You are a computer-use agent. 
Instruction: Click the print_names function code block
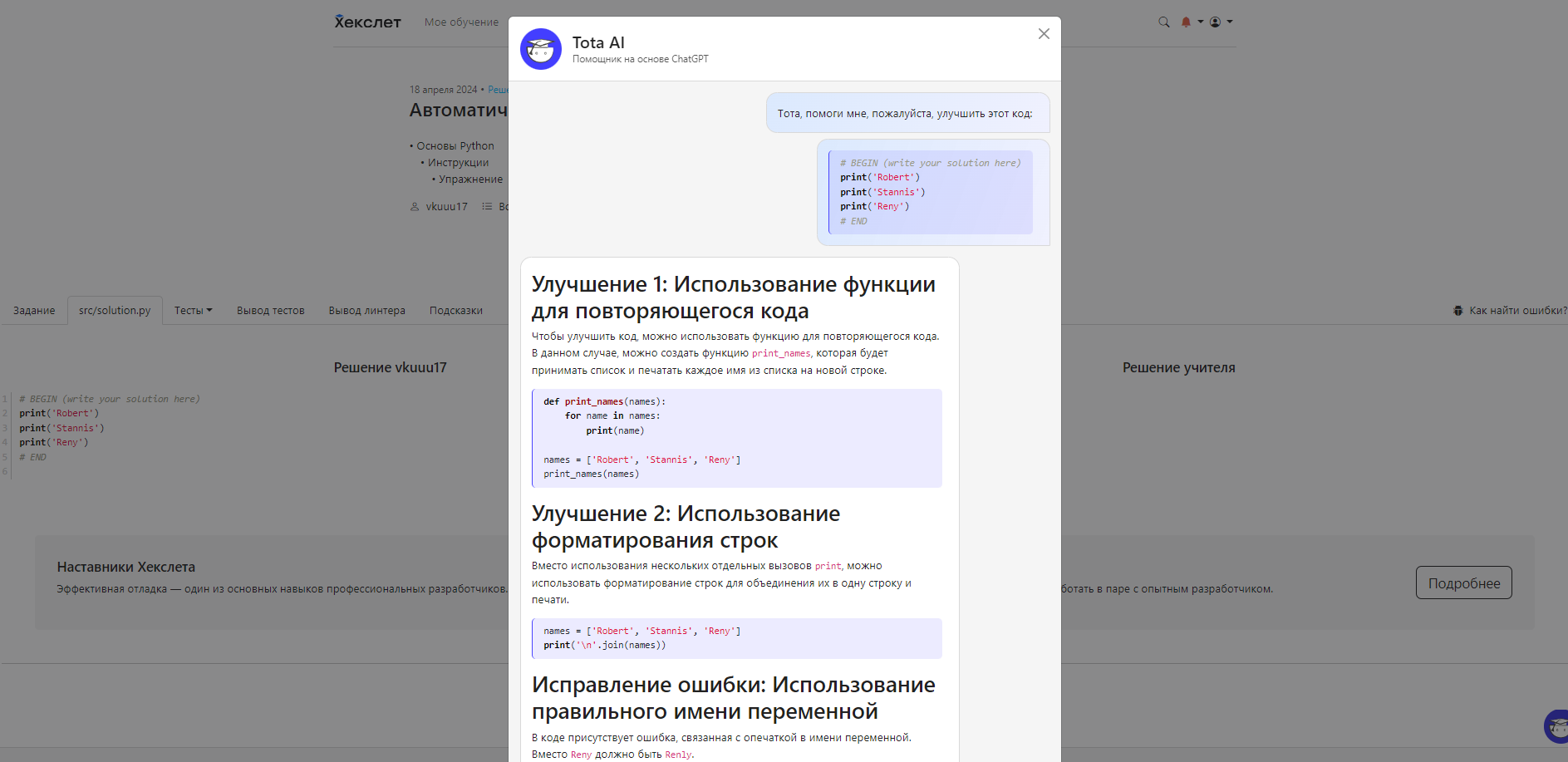pyautogui.click(x=736, y=438)
